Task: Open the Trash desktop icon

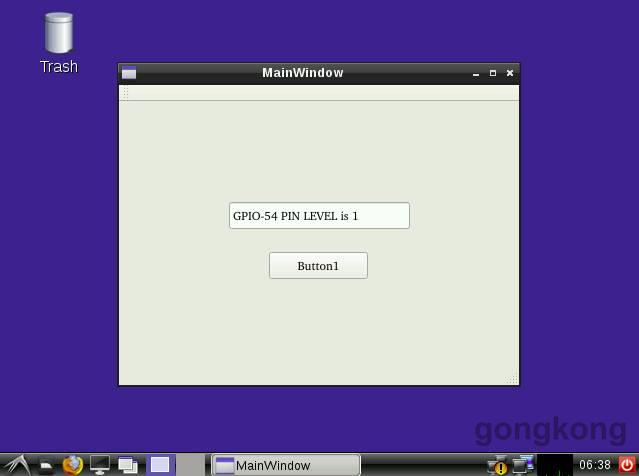Action: point(59,44)
